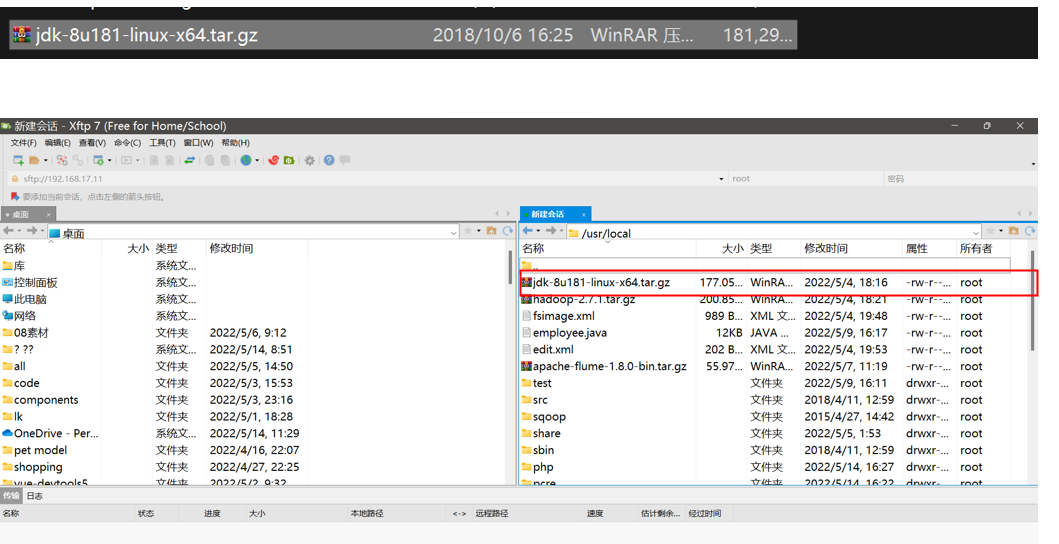The image size is (1059, 544).
Task: Click the grey chat bubble toolbar icon
Action: coord(344,160)
